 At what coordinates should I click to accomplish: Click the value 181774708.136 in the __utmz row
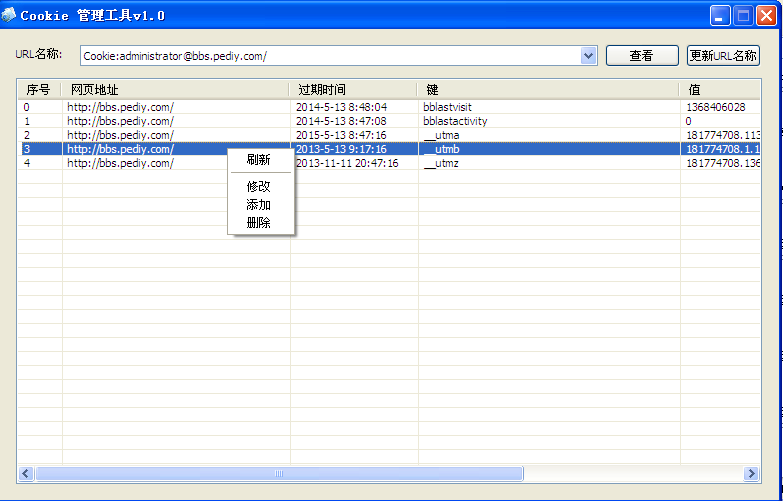(723, 163)
